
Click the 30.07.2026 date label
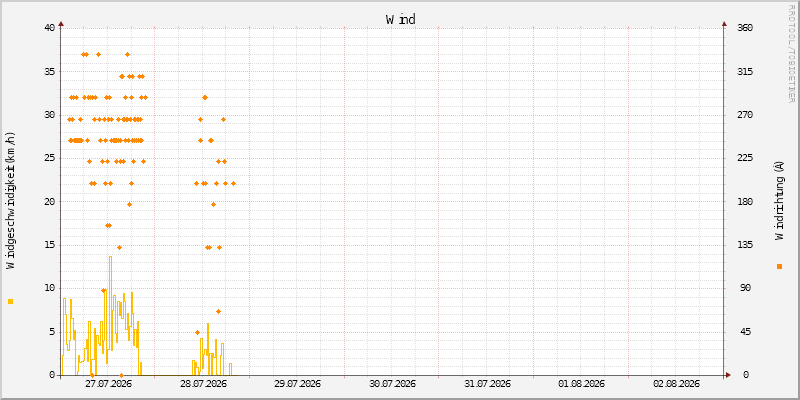tap(392, 384)
